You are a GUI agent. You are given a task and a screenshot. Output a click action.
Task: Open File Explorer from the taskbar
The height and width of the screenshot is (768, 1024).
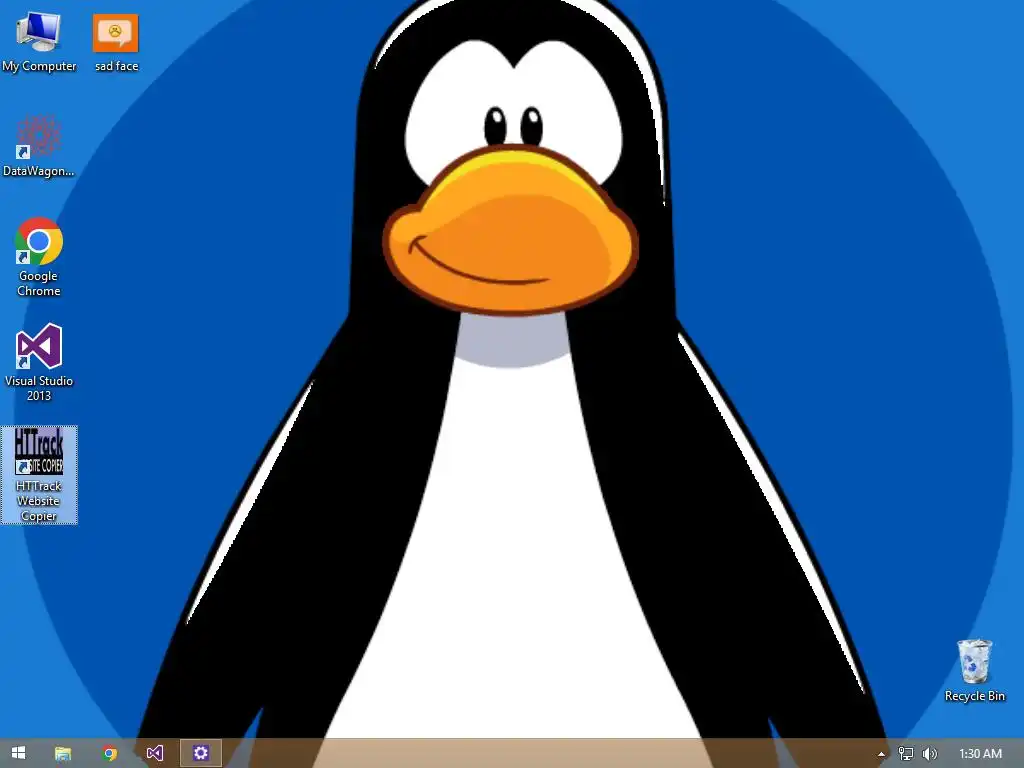[63, 754]
